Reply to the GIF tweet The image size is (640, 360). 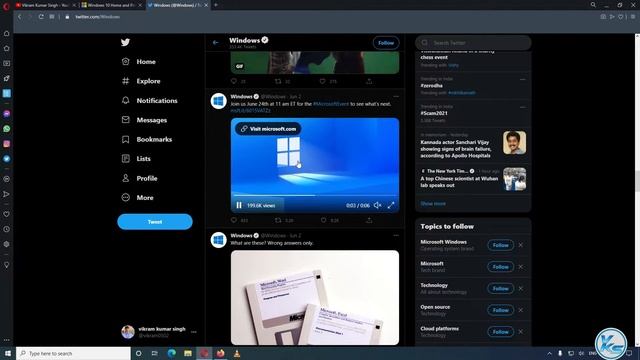pos(234,82)
